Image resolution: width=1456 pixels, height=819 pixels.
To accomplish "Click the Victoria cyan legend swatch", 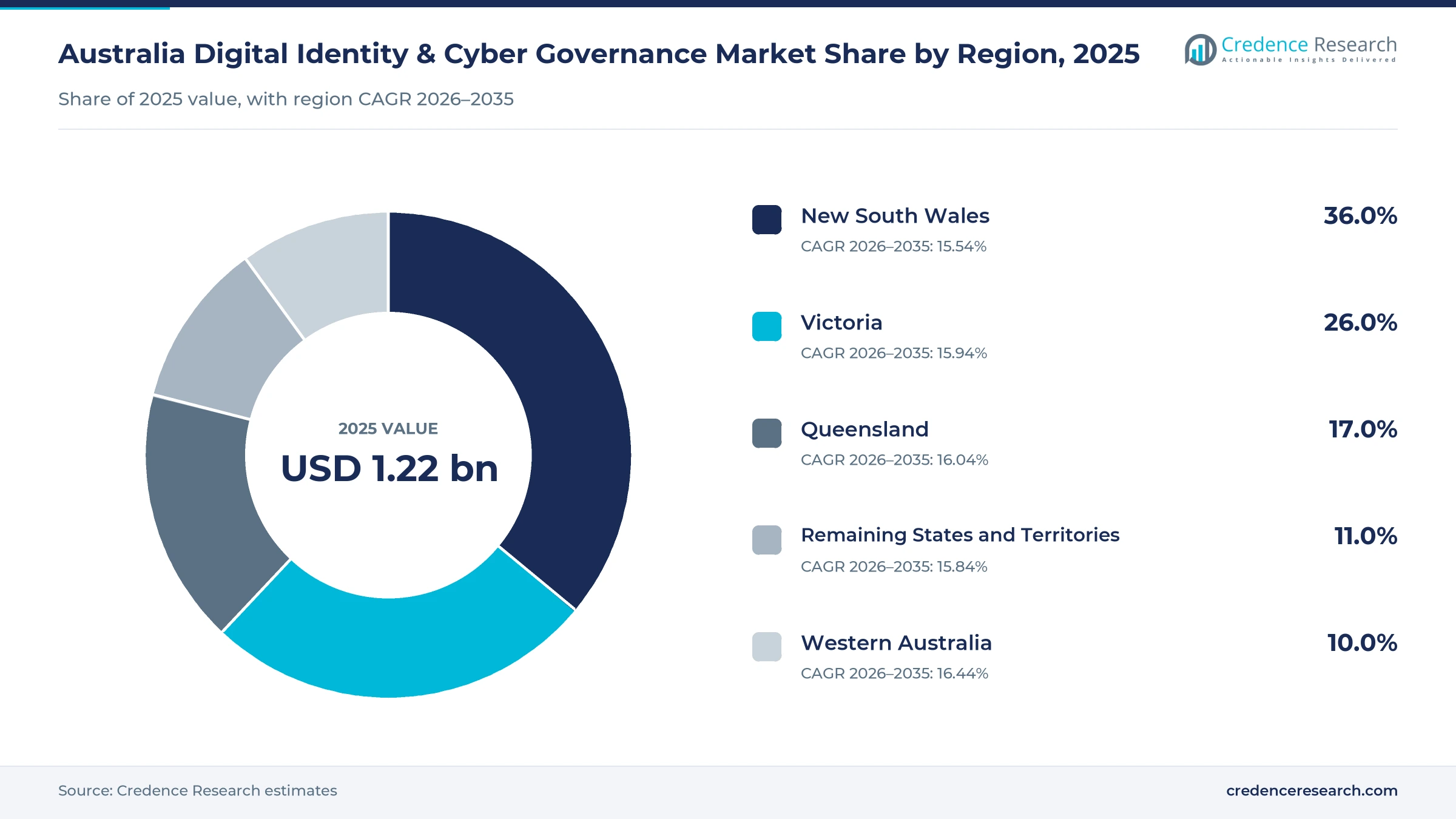I will point(767,326).
